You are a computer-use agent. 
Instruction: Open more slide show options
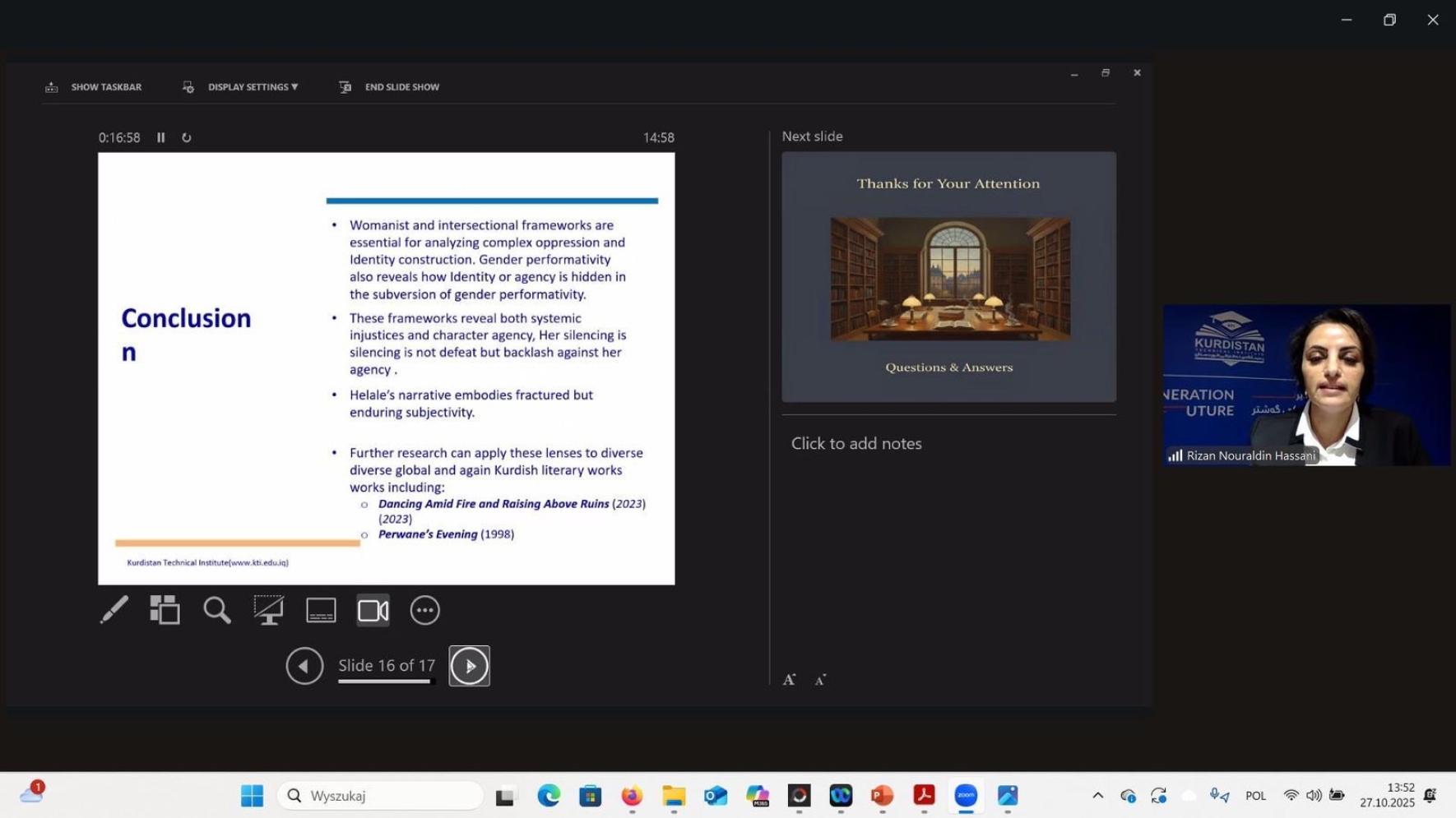424,610
